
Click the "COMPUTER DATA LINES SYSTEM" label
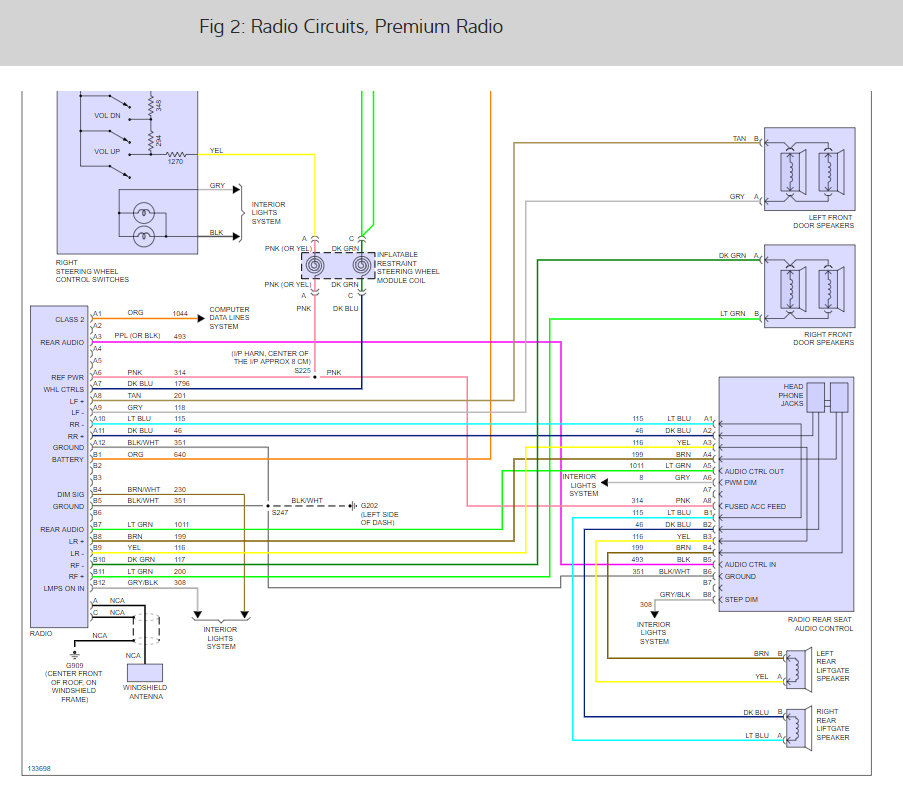tap(229, 318)
